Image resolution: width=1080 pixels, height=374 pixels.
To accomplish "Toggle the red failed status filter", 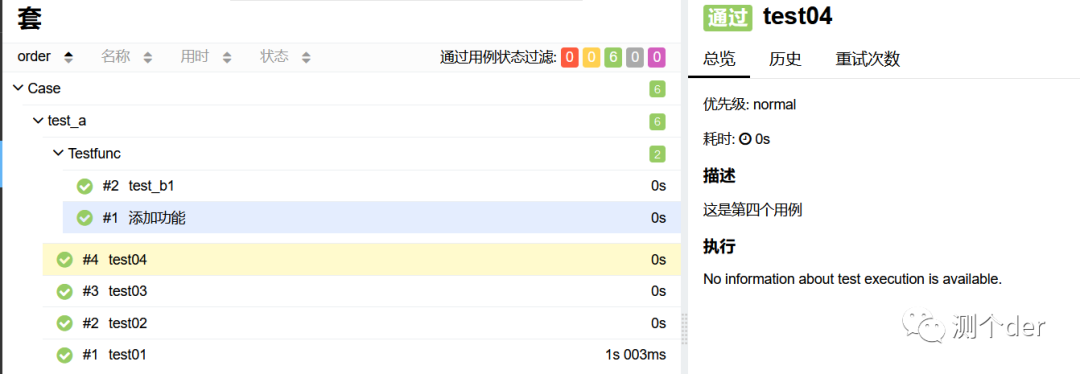I will coord(569,57).
